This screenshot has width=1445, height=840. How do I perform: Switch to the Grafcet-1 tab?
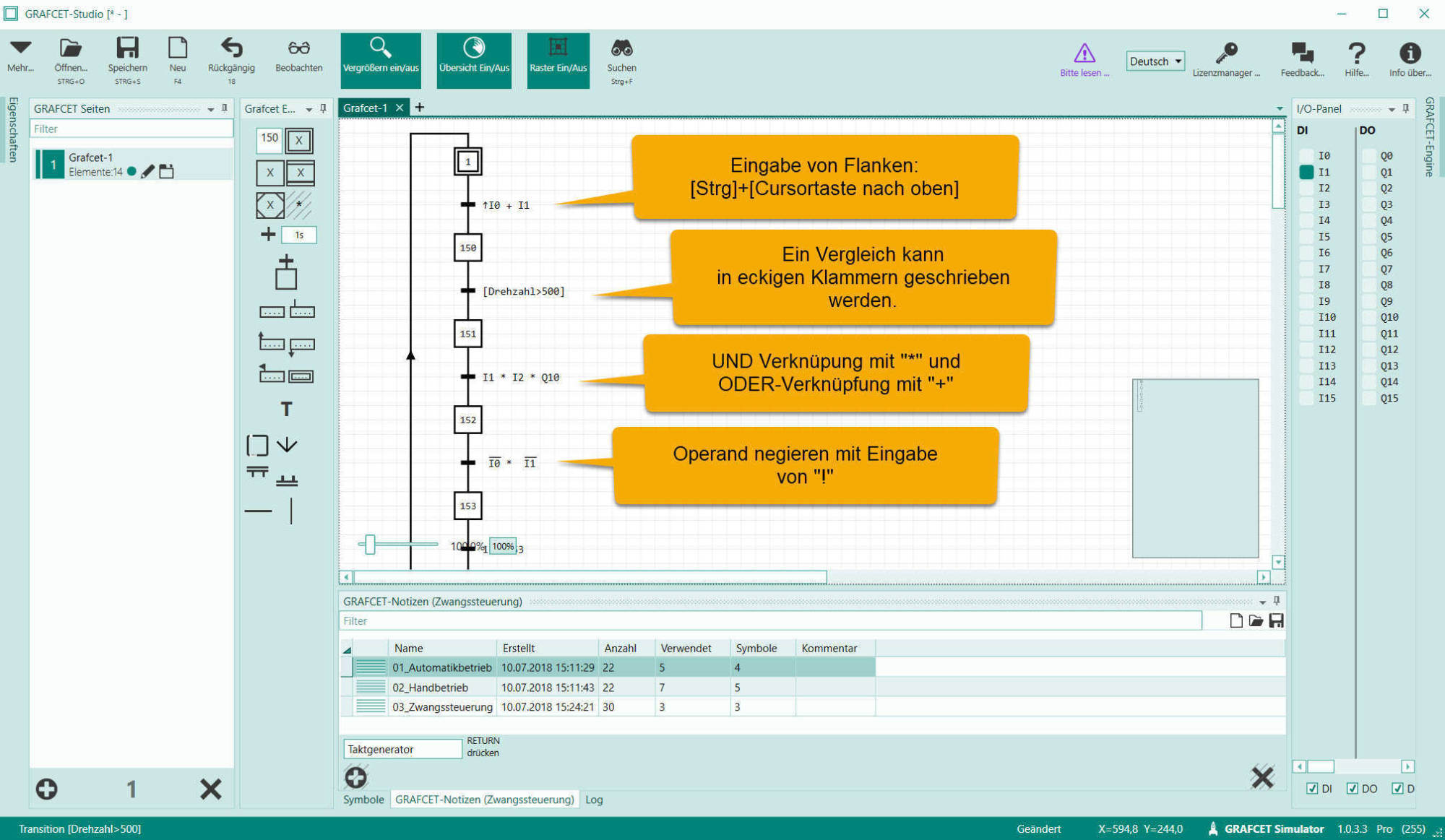click(366, 108)
